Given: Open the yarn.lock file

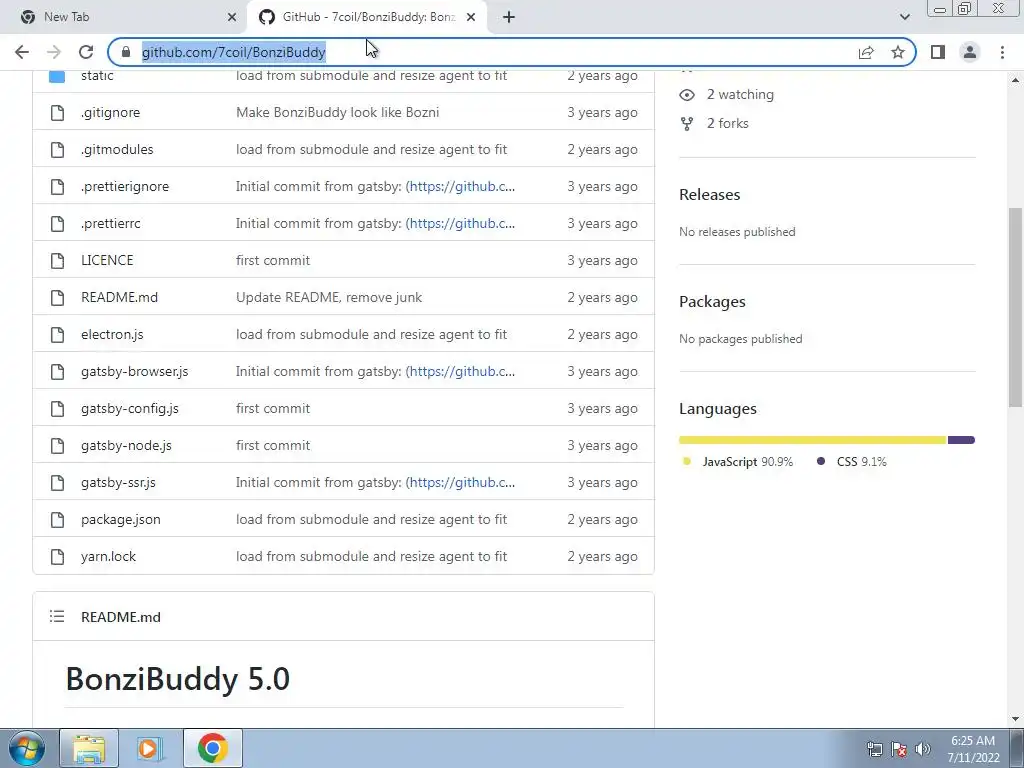Looking at the screenshot, I should point(108,556).
